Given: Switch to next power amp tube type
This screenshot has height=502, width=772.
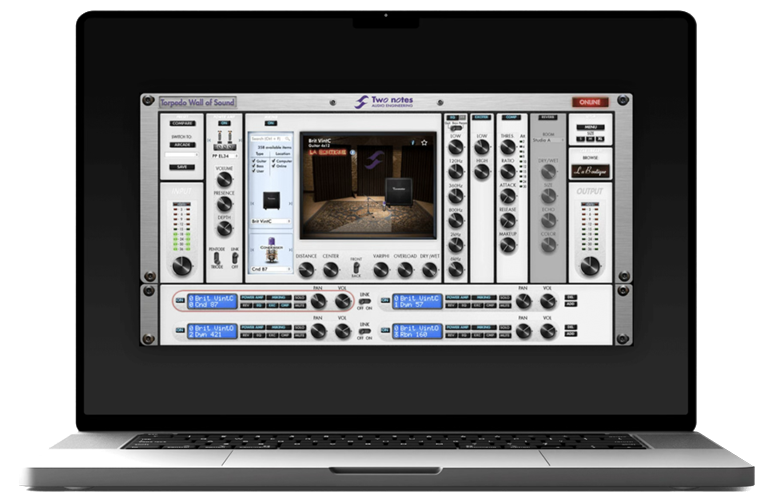Looking at the screenshot, I should click(240, 141).
